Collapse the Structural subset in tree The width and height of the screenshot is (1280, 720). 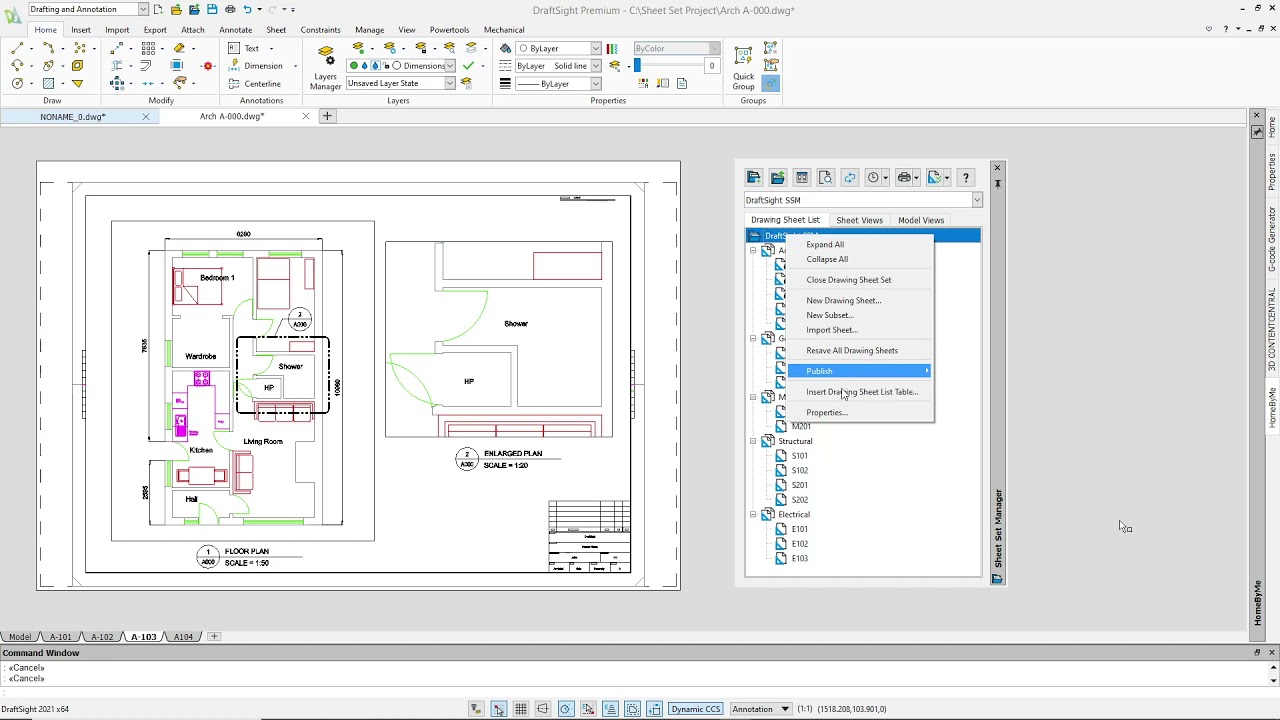tap(753, 441)
